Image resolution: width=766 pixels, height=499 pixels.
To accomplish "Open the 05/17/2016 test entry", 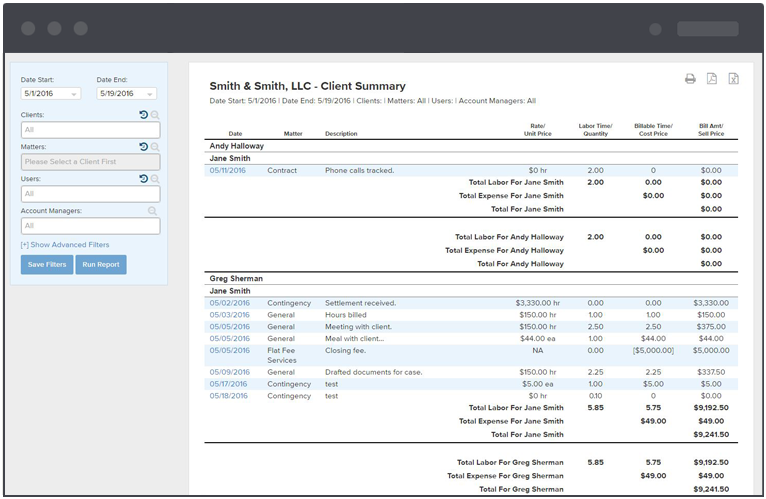I will (229, 384).
